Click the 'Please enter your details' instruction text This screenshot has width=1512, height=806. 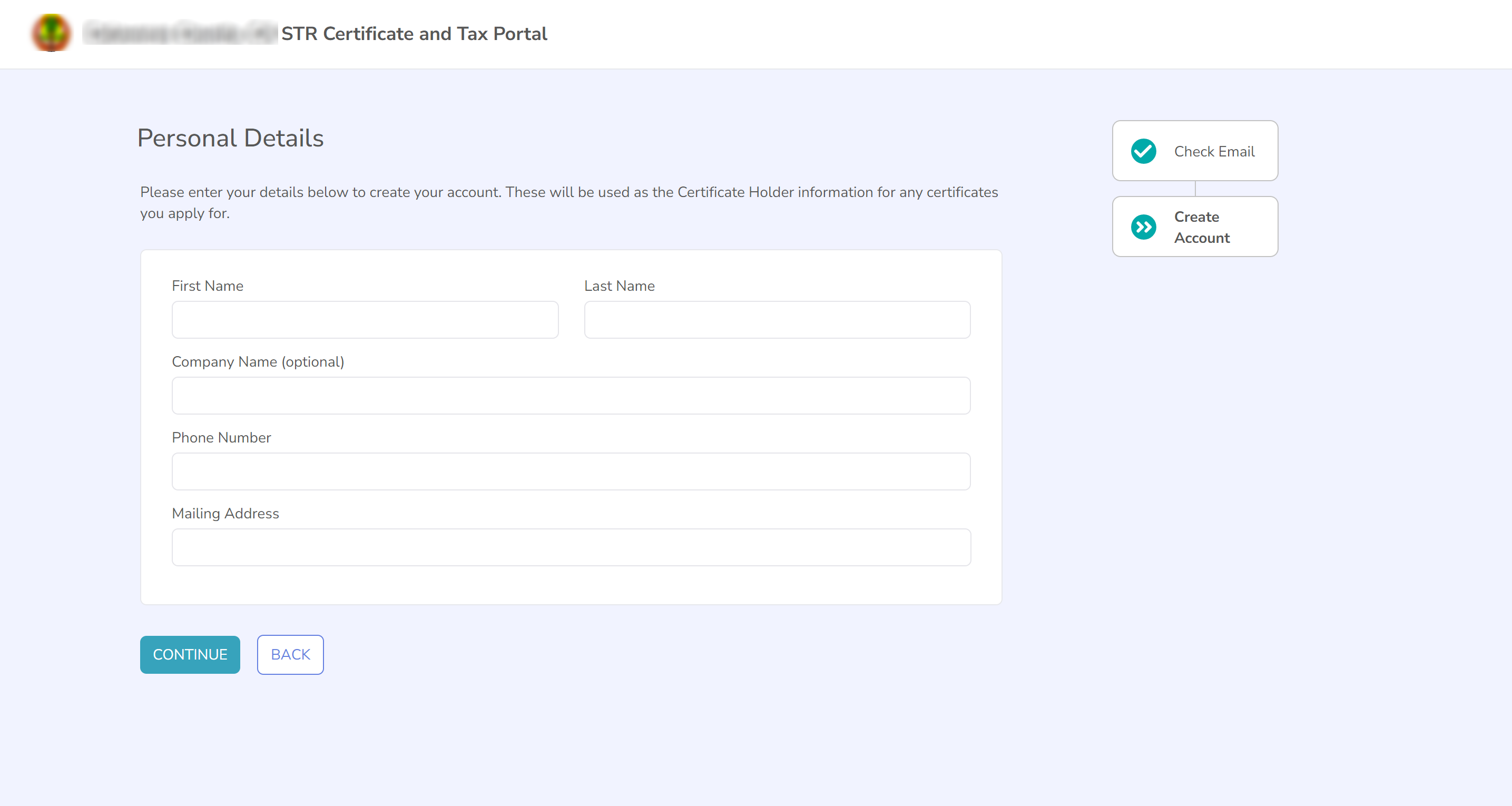click(569, 202)
